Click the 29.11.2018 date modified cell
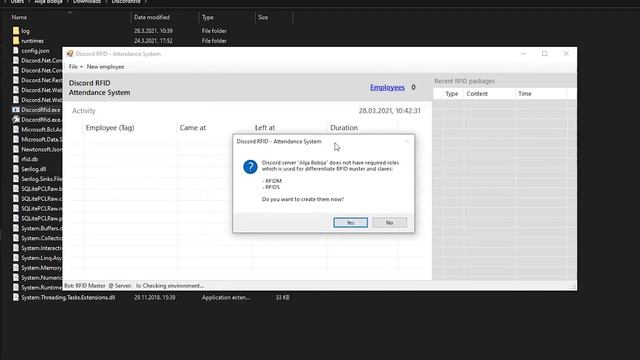The height and width of the screenshot is (360, 640). click(155, 298)
